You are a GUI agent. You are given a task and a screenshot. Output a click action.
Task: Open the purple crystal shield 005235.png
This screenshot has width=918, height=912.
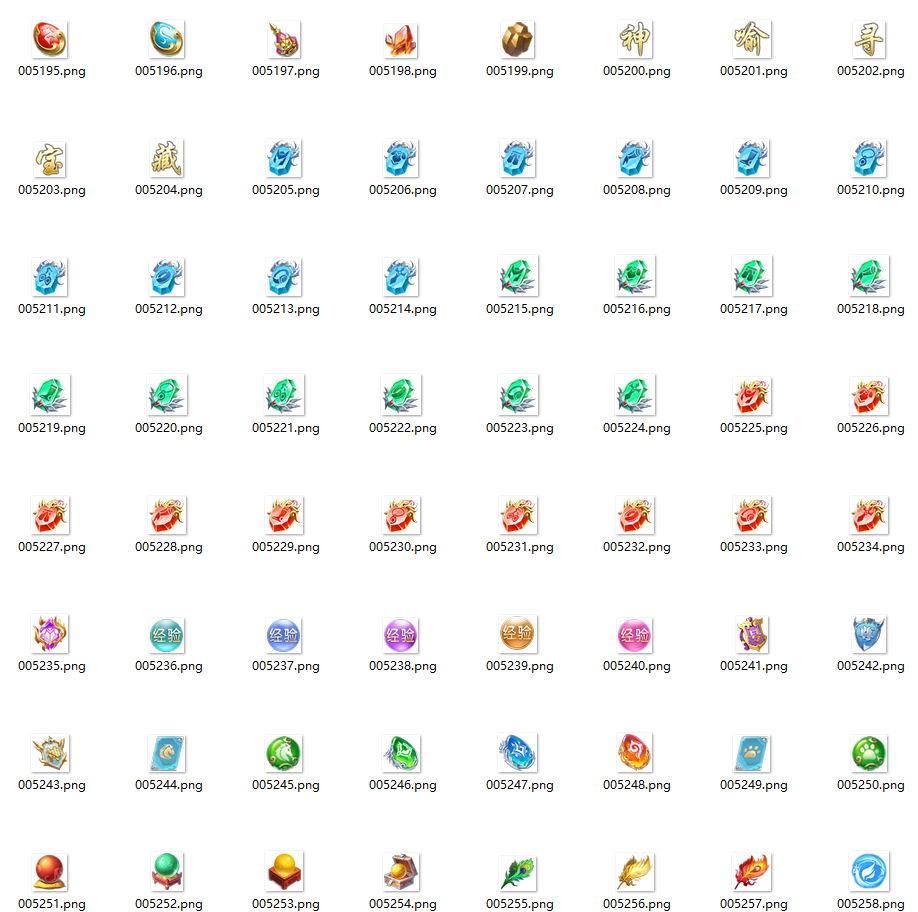pyautogui.click(x=50, y=633)
